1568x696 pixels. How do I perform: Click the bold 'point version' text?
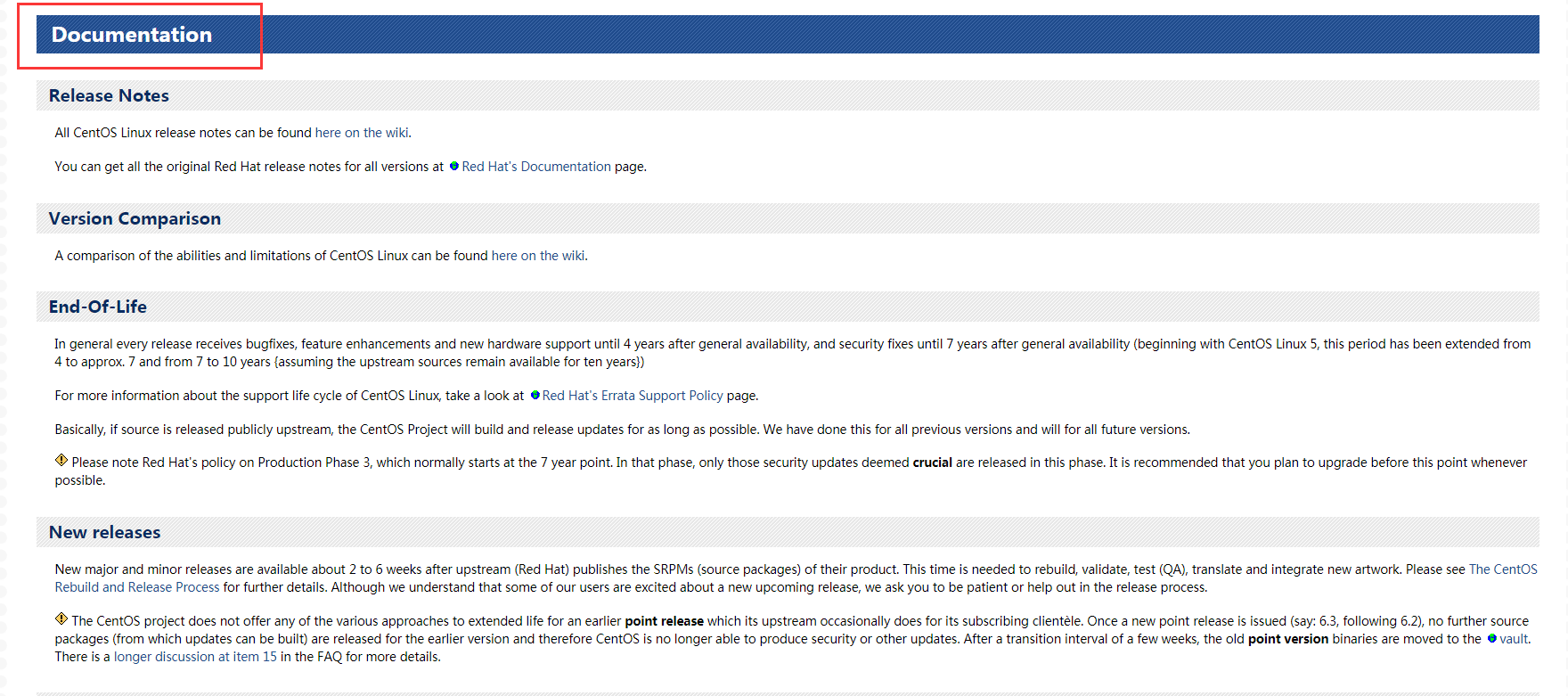pyautogui.click(x=1287, y=639)
